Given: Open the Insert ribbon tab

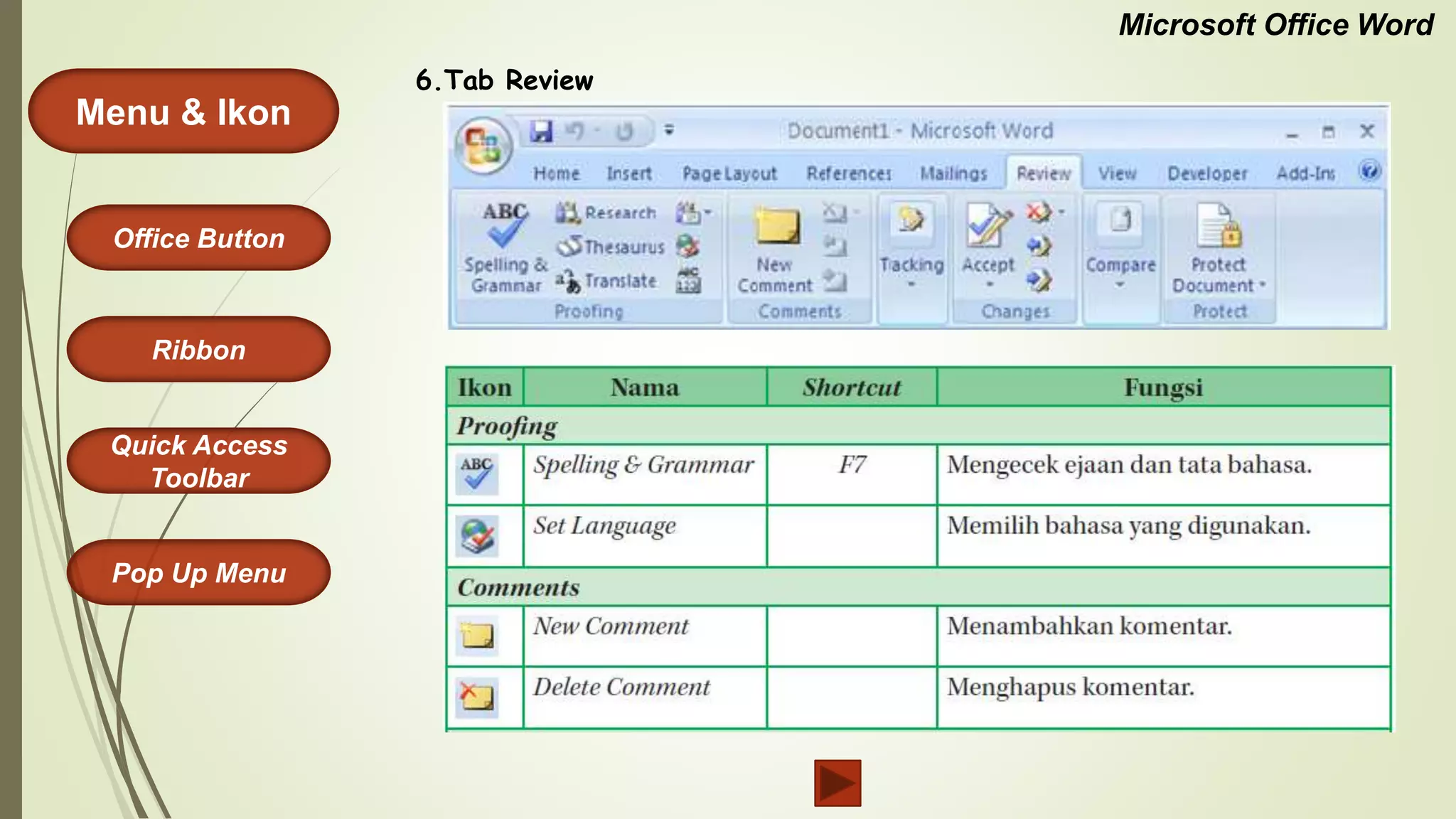Looking at the screenshot, I should click(x=629, y=173).
